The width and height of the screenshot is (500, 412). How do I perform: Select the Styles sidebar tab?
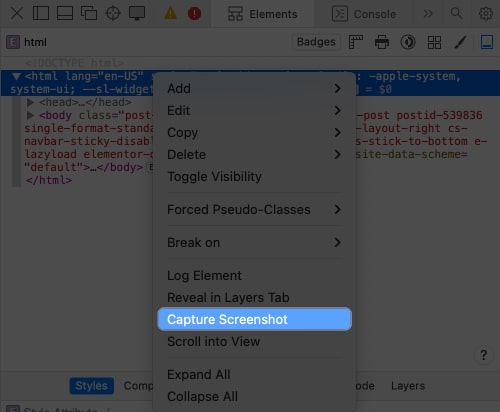92,386
